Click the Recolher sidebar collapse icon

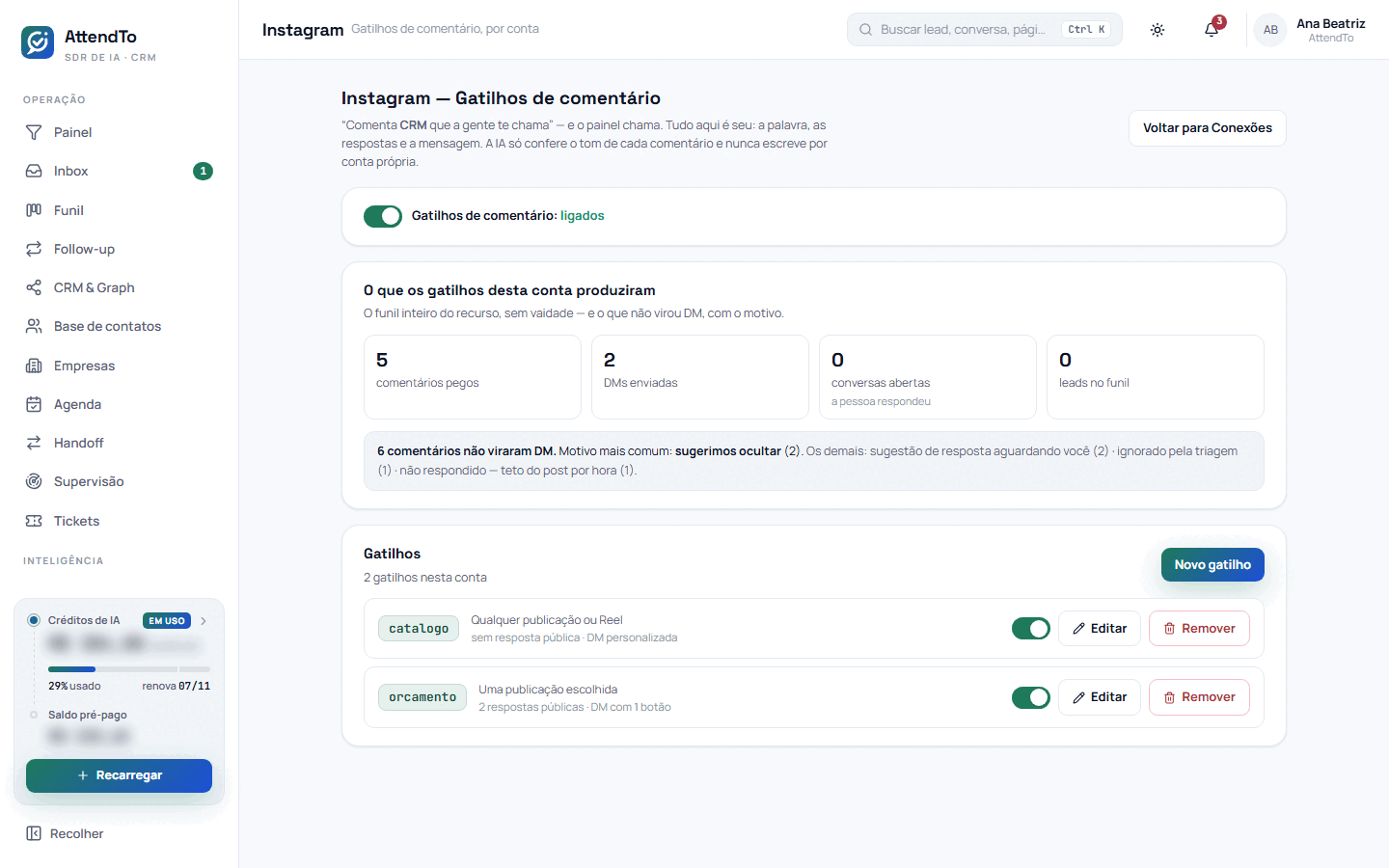click(x=34, y=833)
